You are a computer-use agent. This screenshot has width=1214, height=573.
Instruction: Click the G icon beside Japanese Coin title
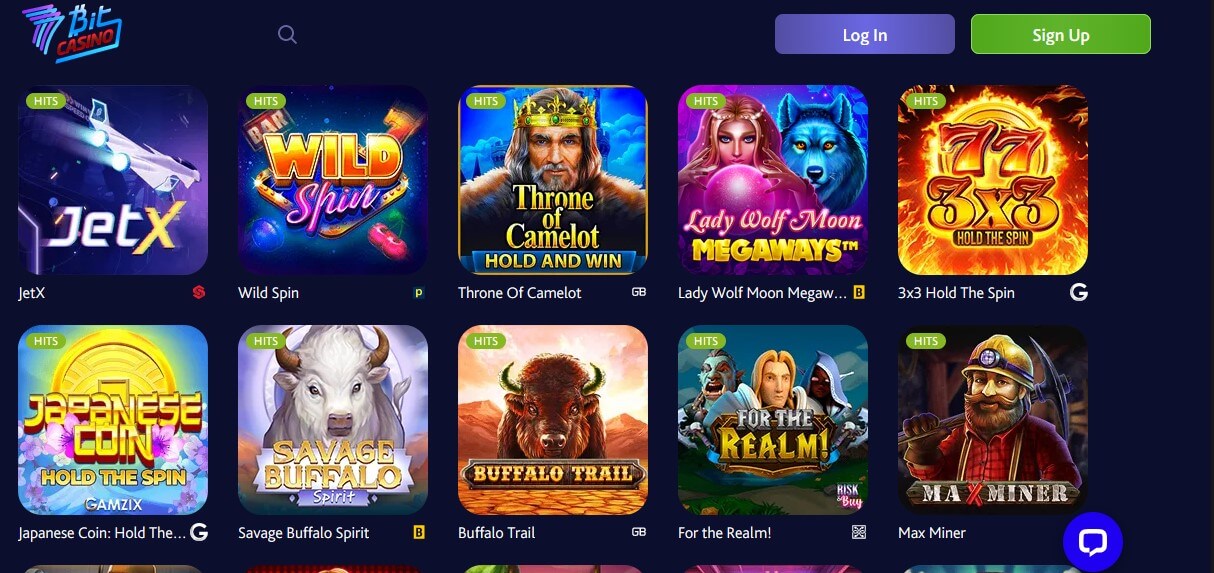[x=199, y=533]
